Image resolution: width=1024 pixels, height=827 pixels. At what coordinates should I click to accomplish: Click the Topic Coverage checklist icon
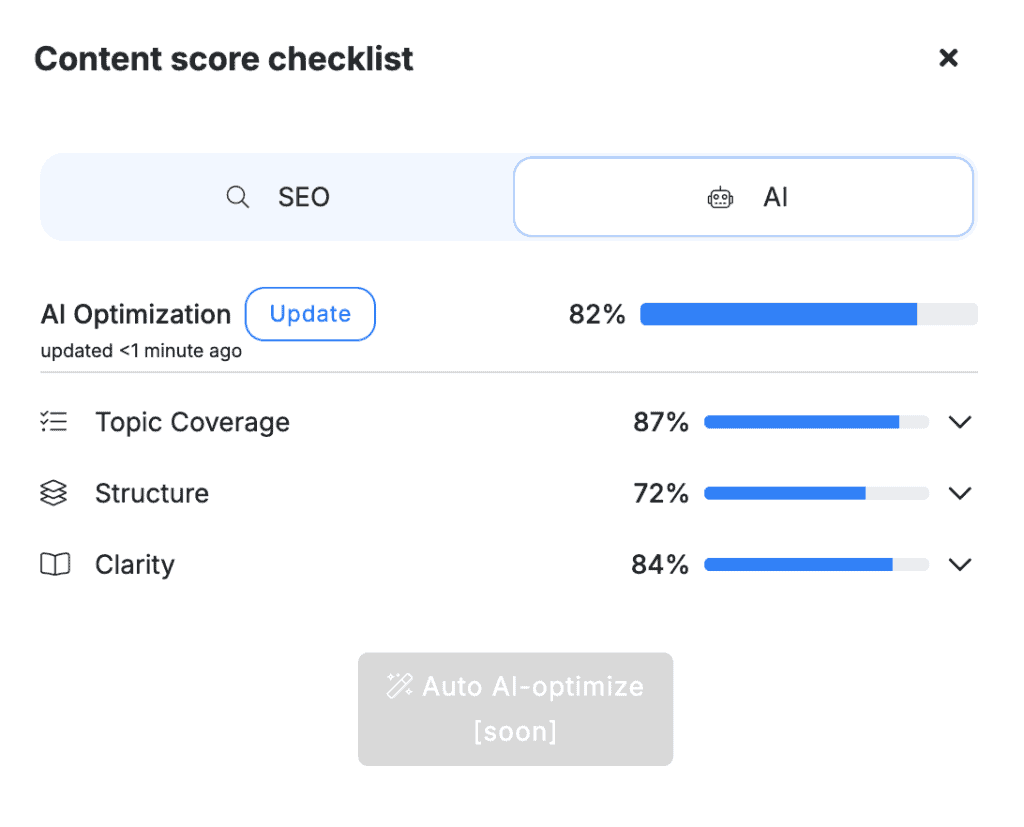pos(54,422)
